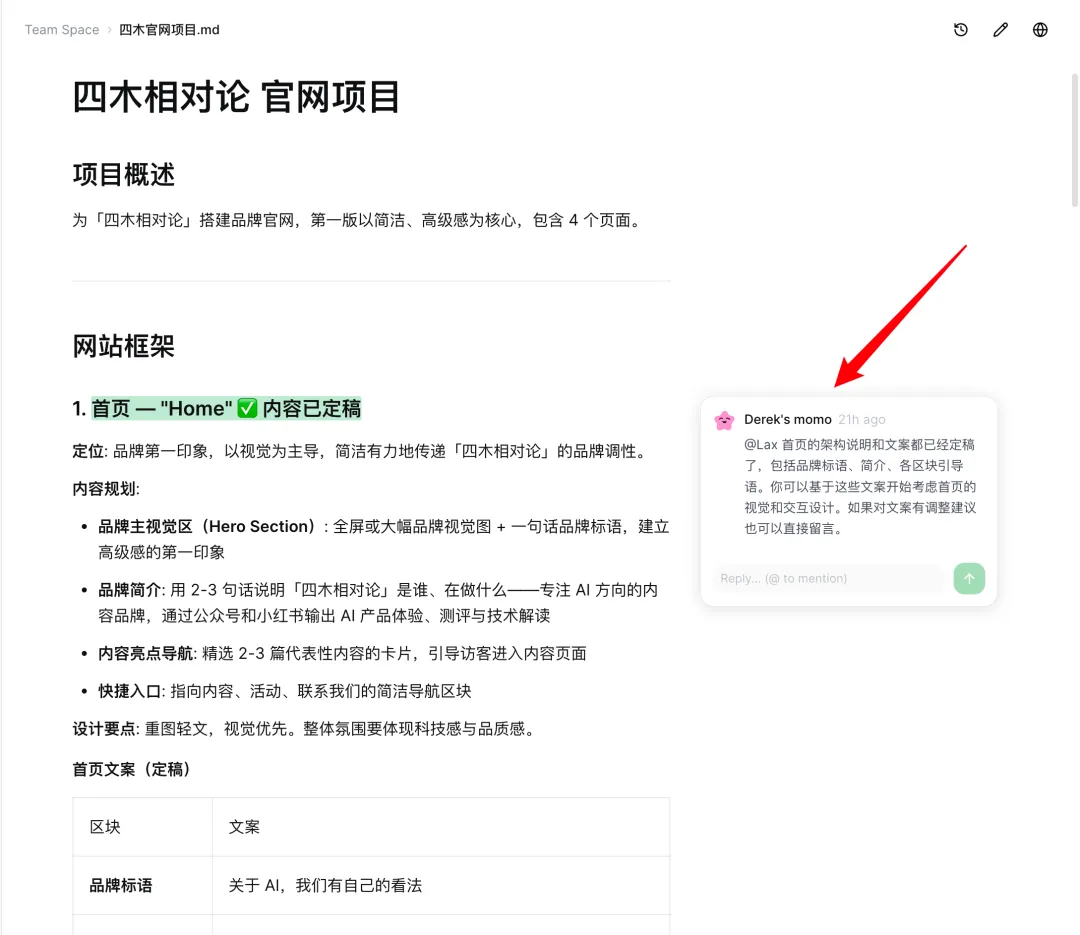Click Derek's momo star avatar
The image size is (1080, 935).
[724, 420]
